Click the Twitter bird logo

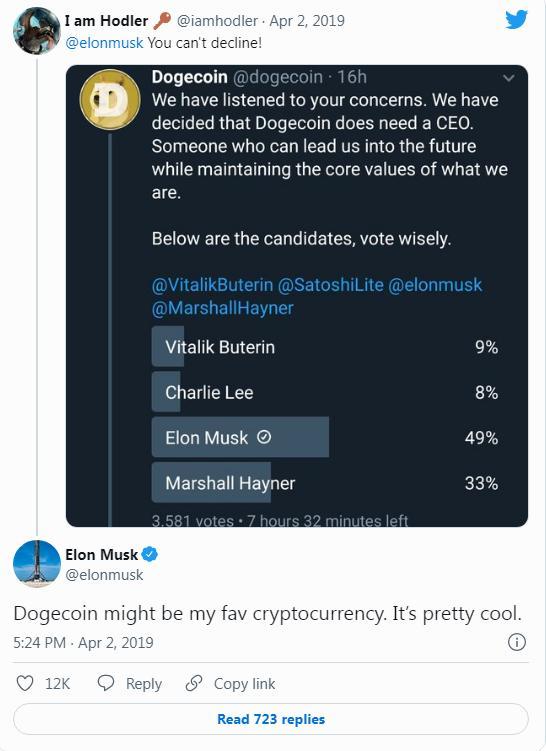coord(516,20)
